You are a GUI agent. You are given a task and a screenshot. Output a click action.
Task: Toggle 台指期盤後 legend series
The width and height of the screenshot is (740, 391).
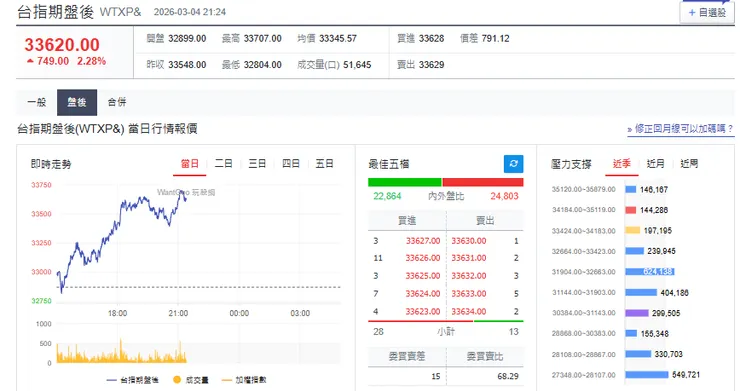[x=133, y=380]
